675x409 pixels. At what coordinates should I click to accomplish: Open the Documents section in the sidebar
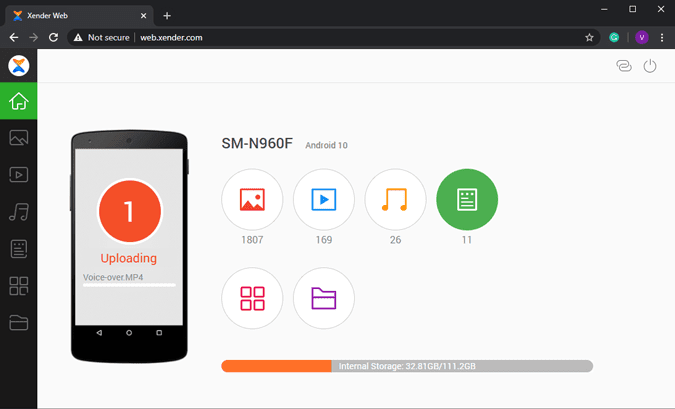point(19,249)
